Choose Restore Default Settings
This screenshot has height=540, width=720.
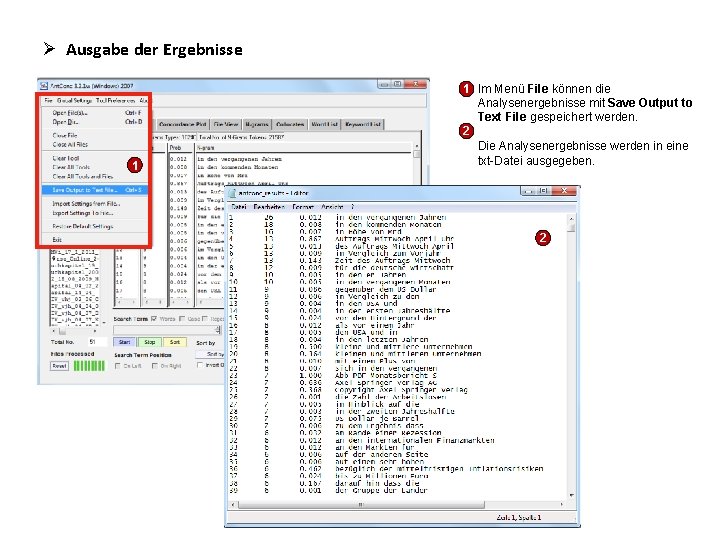click(x=94, y=226)
